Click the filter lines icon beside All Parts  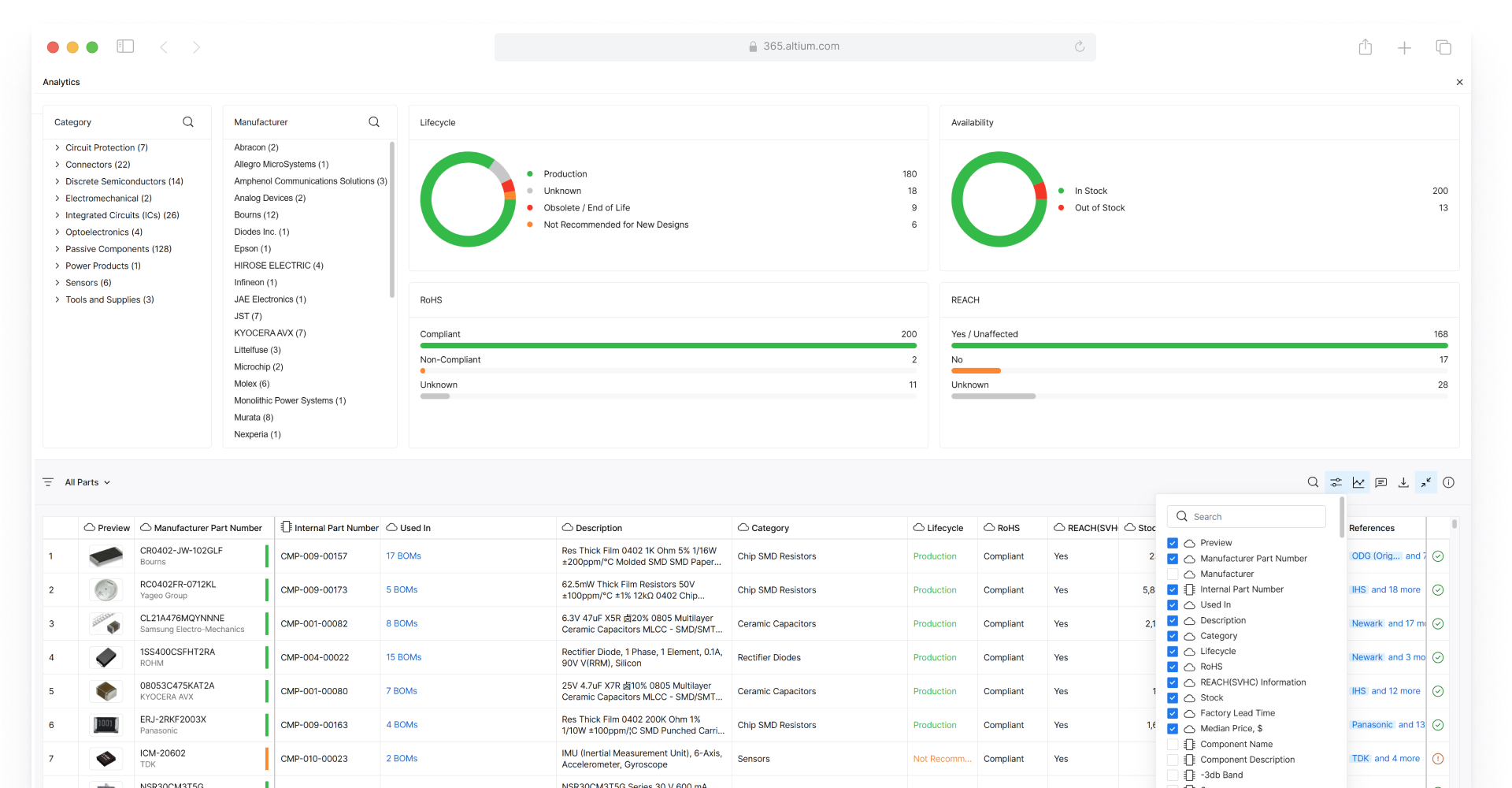48,482
